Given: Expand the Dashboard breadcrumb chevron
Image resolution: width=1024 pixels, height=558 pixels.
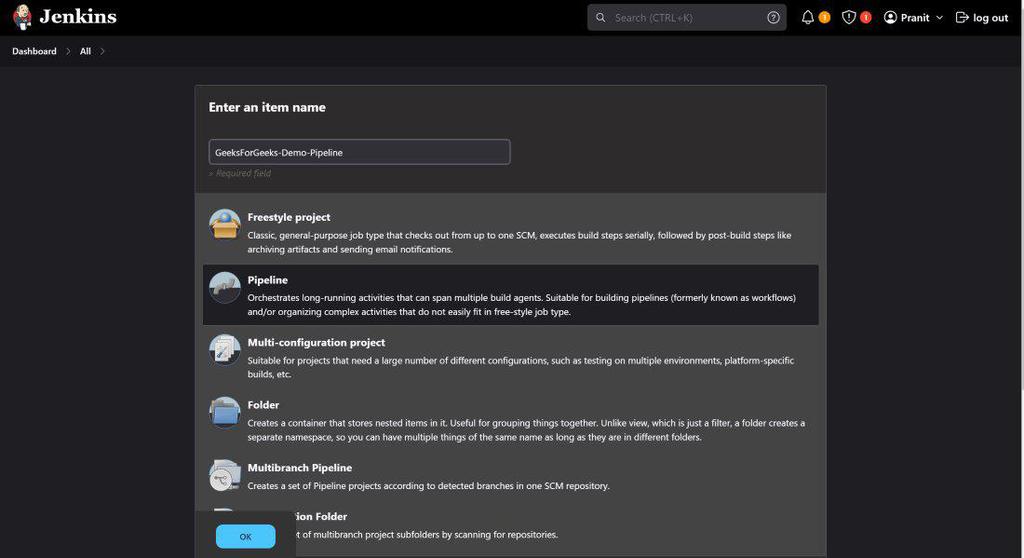Looking at the screenshot, I should tap(68, 51).
